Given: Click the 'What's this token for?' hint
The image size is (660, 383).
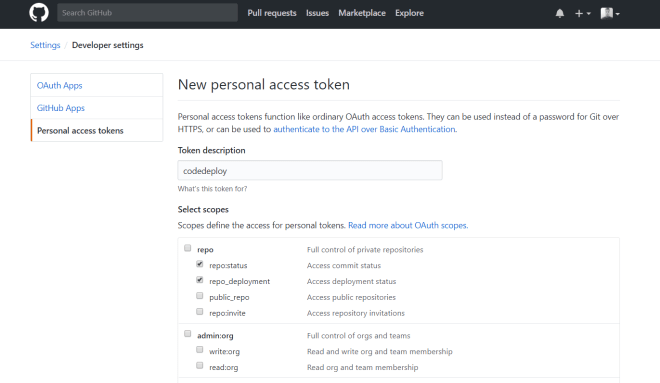Looking at the screenshot, I should [x=212, y=189].
